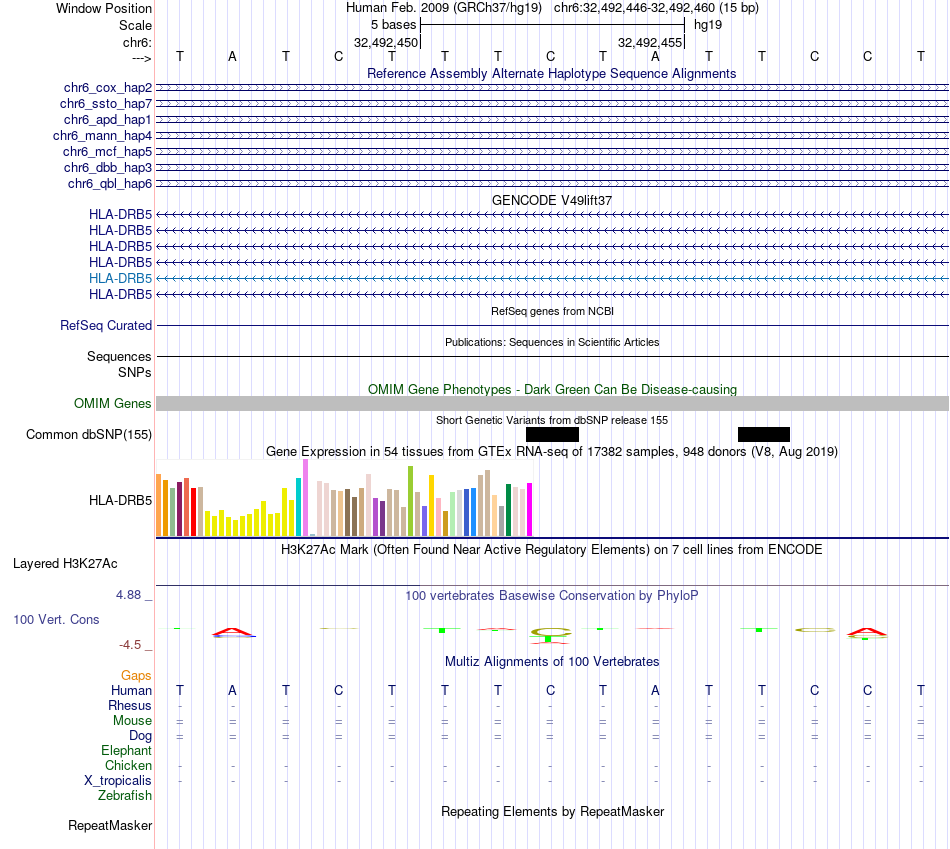
Task: Select the Zebrafish species label
Action: pos(125,796)
